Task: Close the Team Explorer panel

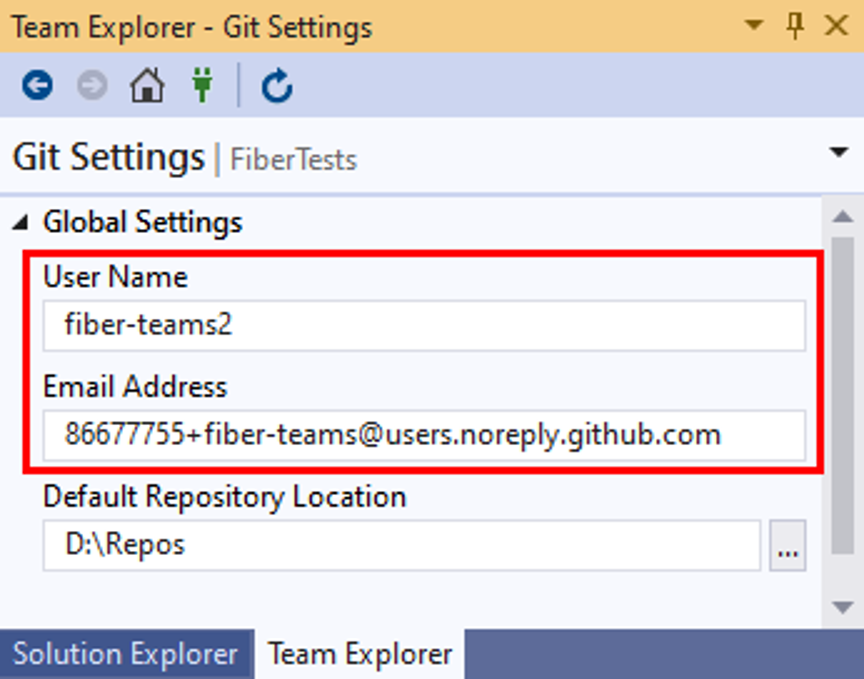Action: click(x=836, y=26)
